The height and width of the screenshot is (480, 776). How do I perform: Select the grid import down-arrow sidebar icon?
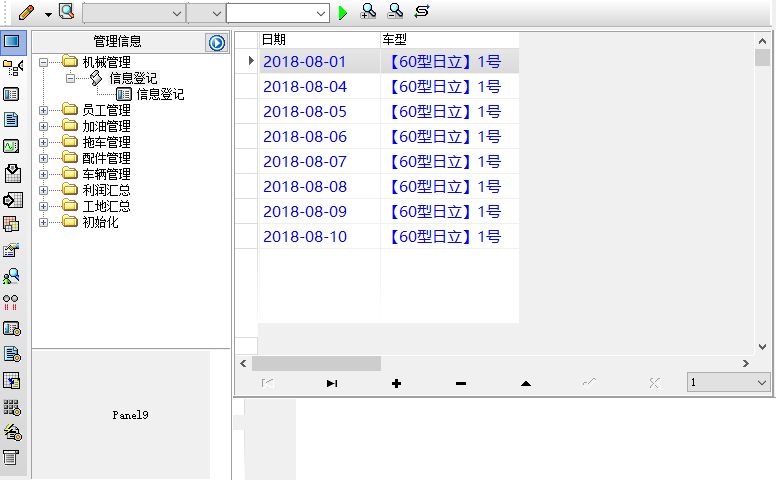click(x=12, y=173)
